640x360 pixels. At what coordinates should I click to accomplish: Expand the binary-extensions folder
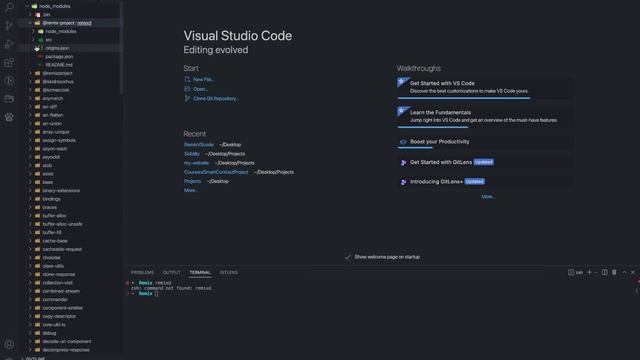(x=30, y=190)
